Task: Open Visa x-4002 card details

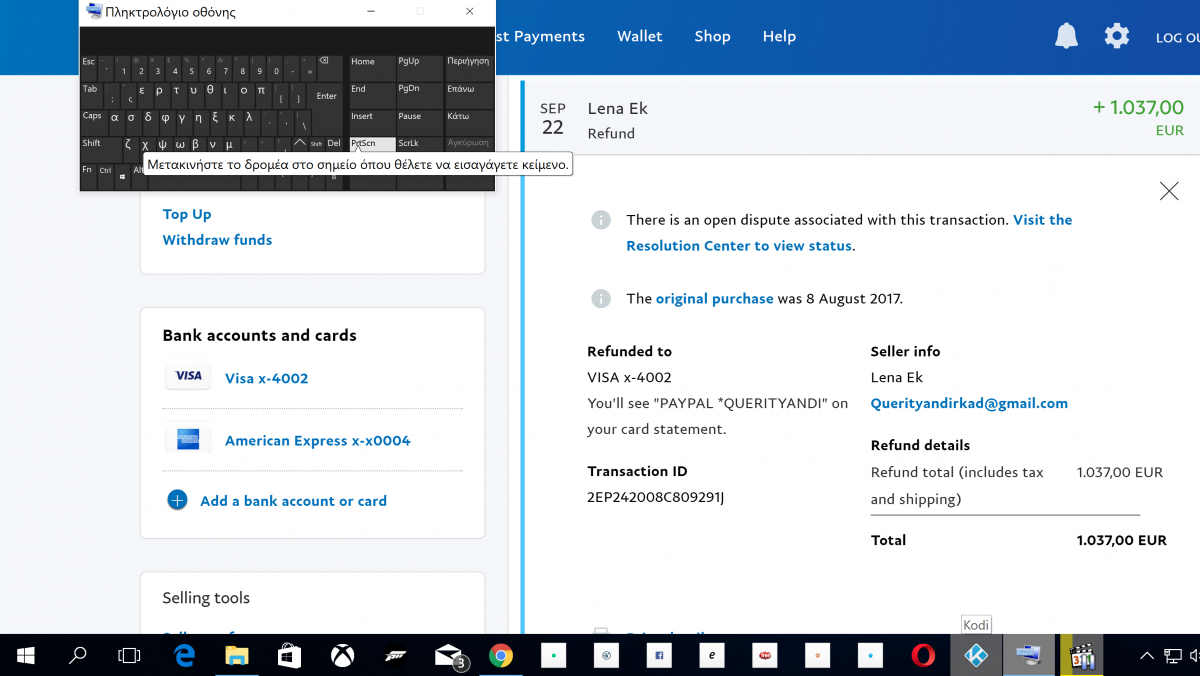Action: coord(267,378)
